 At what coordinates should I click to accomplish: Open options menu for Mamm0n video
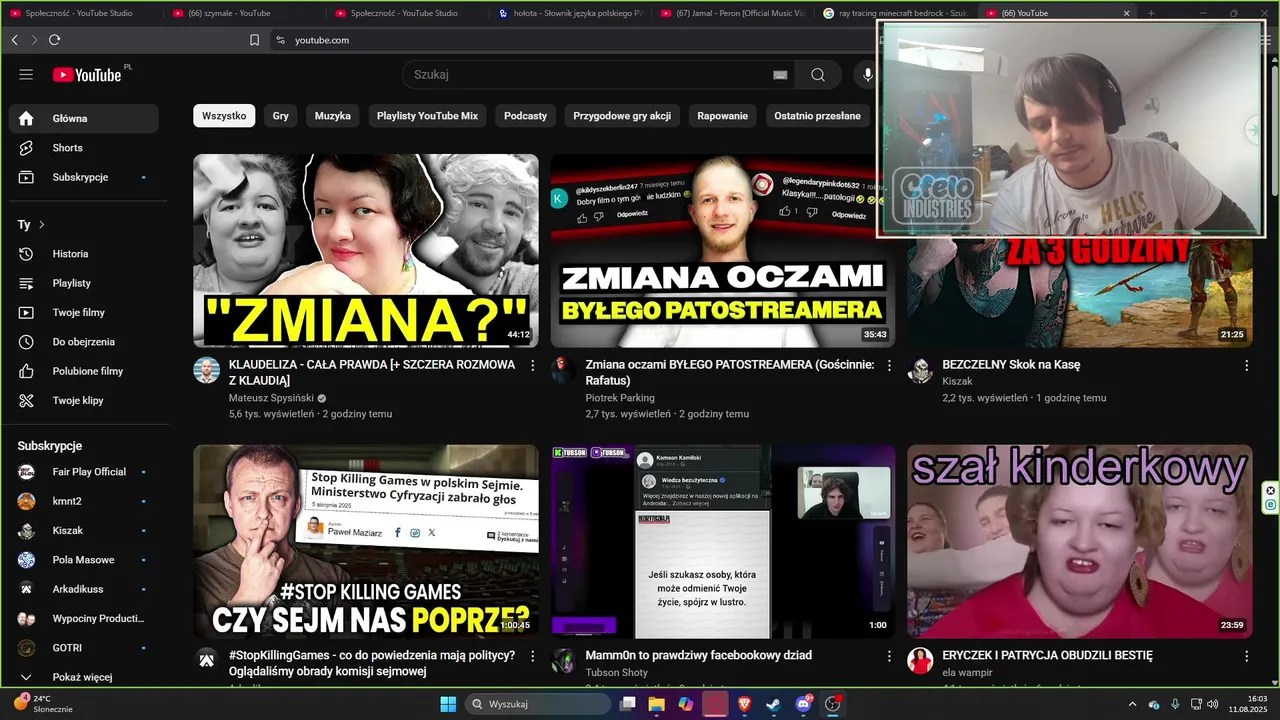[x=889, y=656]
